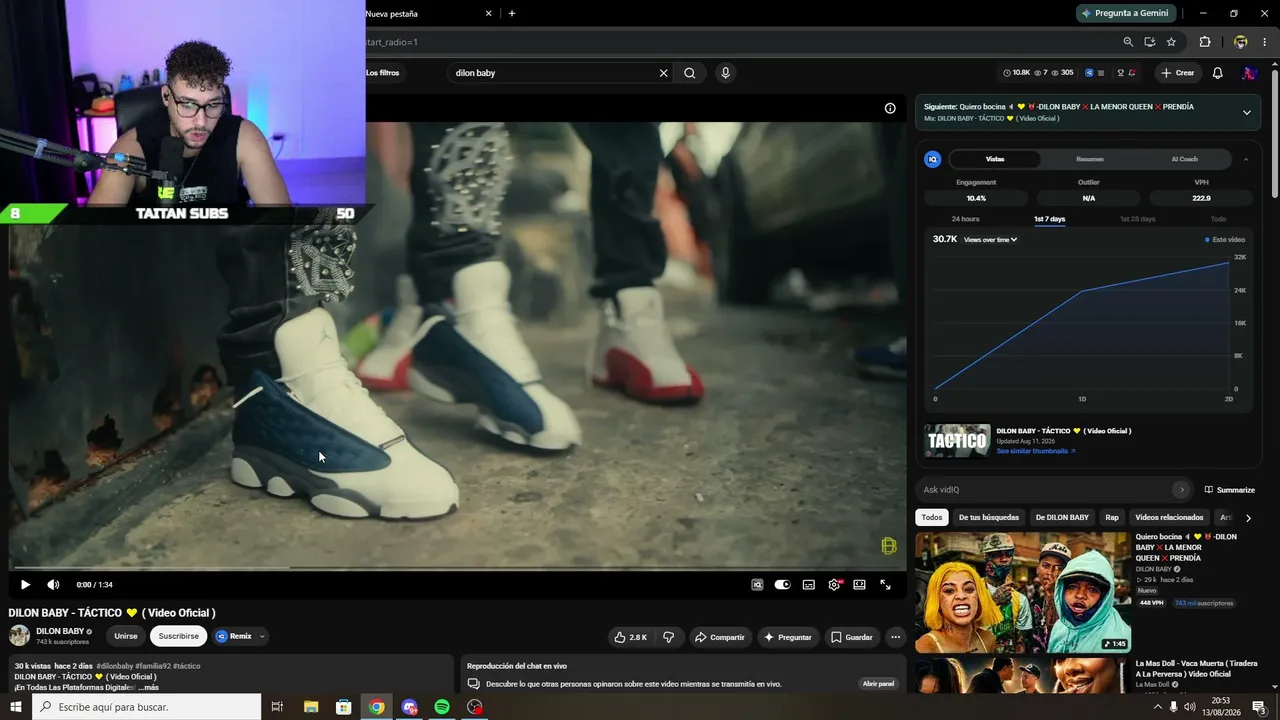Collapse the vidIQ panel with the up chevron
The image size is (1280, 720).
pyautogui.click(x=1246, y=159)
